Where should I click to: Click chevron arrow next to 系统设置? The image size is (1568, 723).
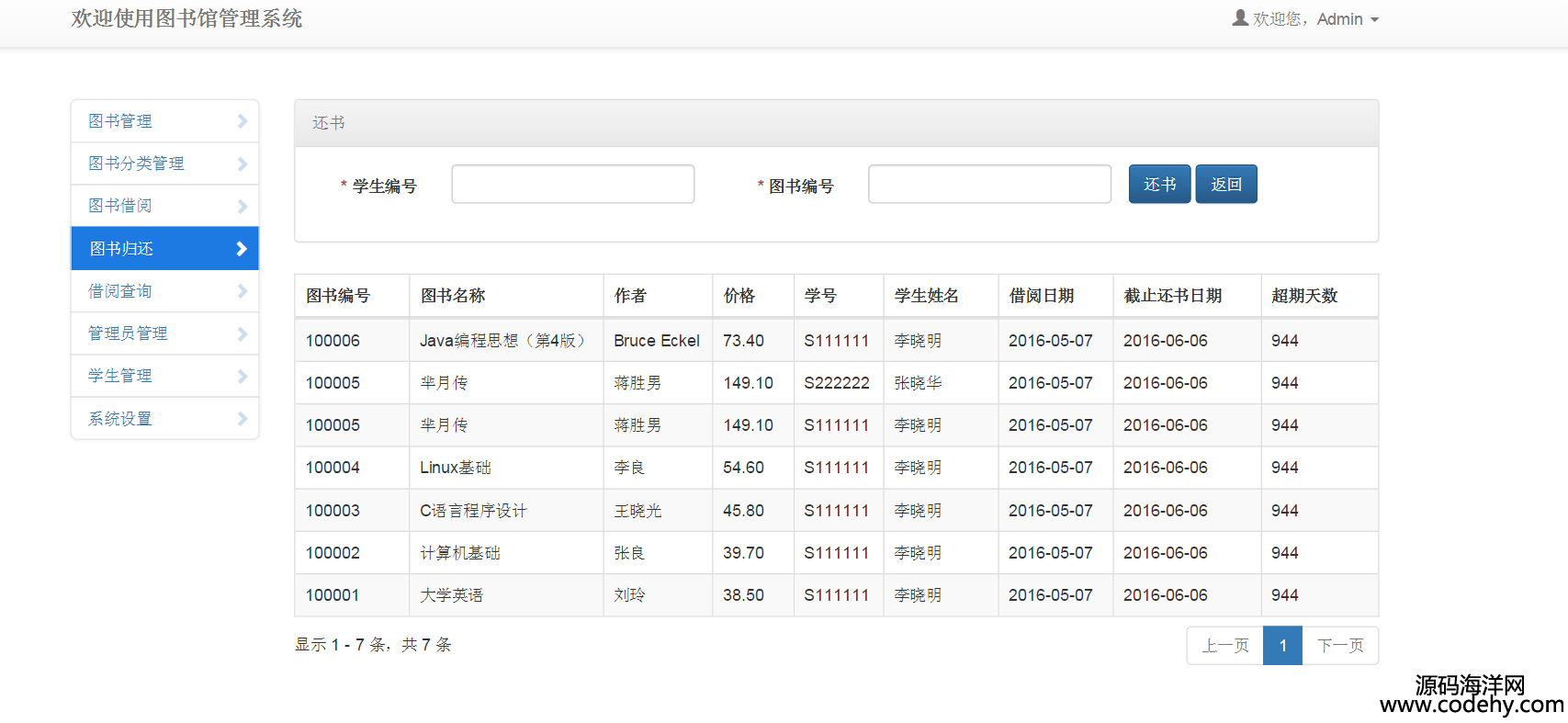pyautogui.click(x=243, y=419)
